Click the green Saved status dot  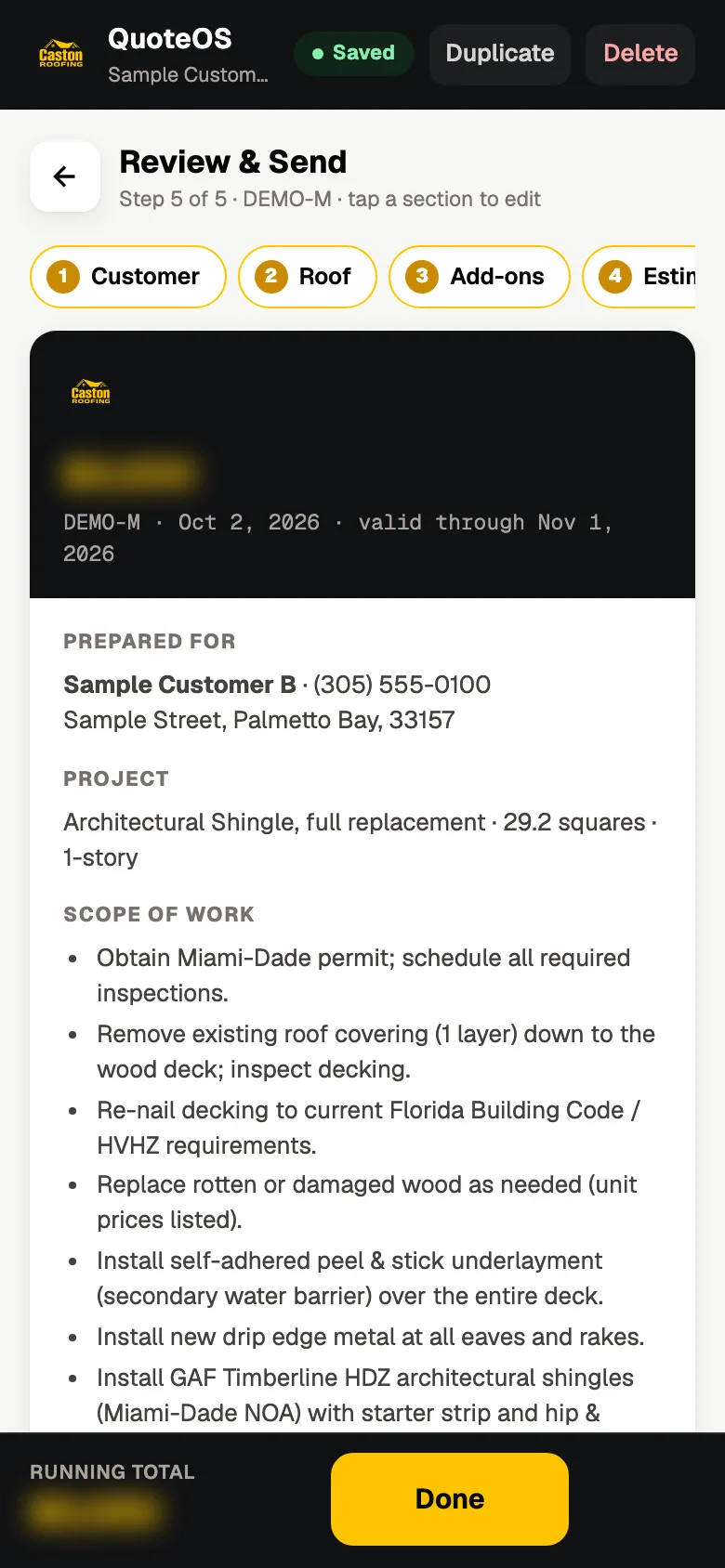click(x=318, y=54)
